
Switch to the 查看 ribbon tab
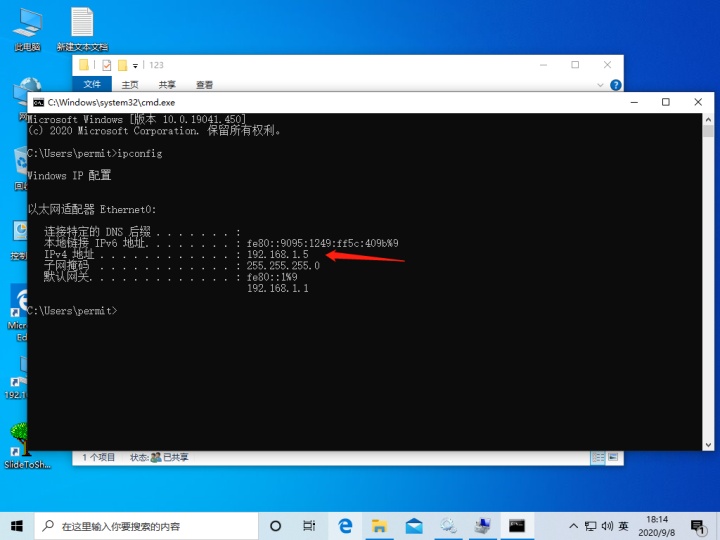pyautogui.click(x=204, y=85)
